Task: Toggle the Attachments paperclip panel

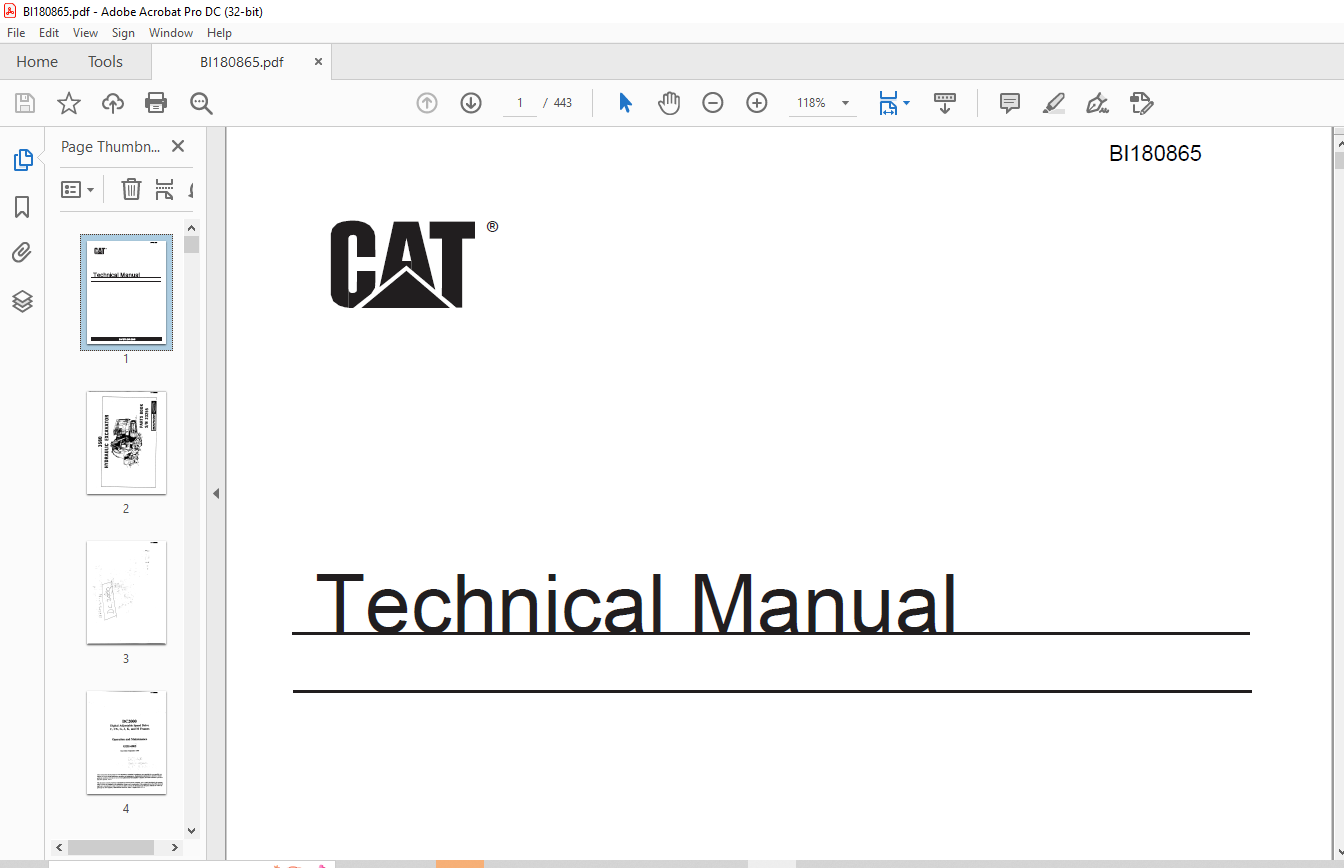Action: (22, 253)
